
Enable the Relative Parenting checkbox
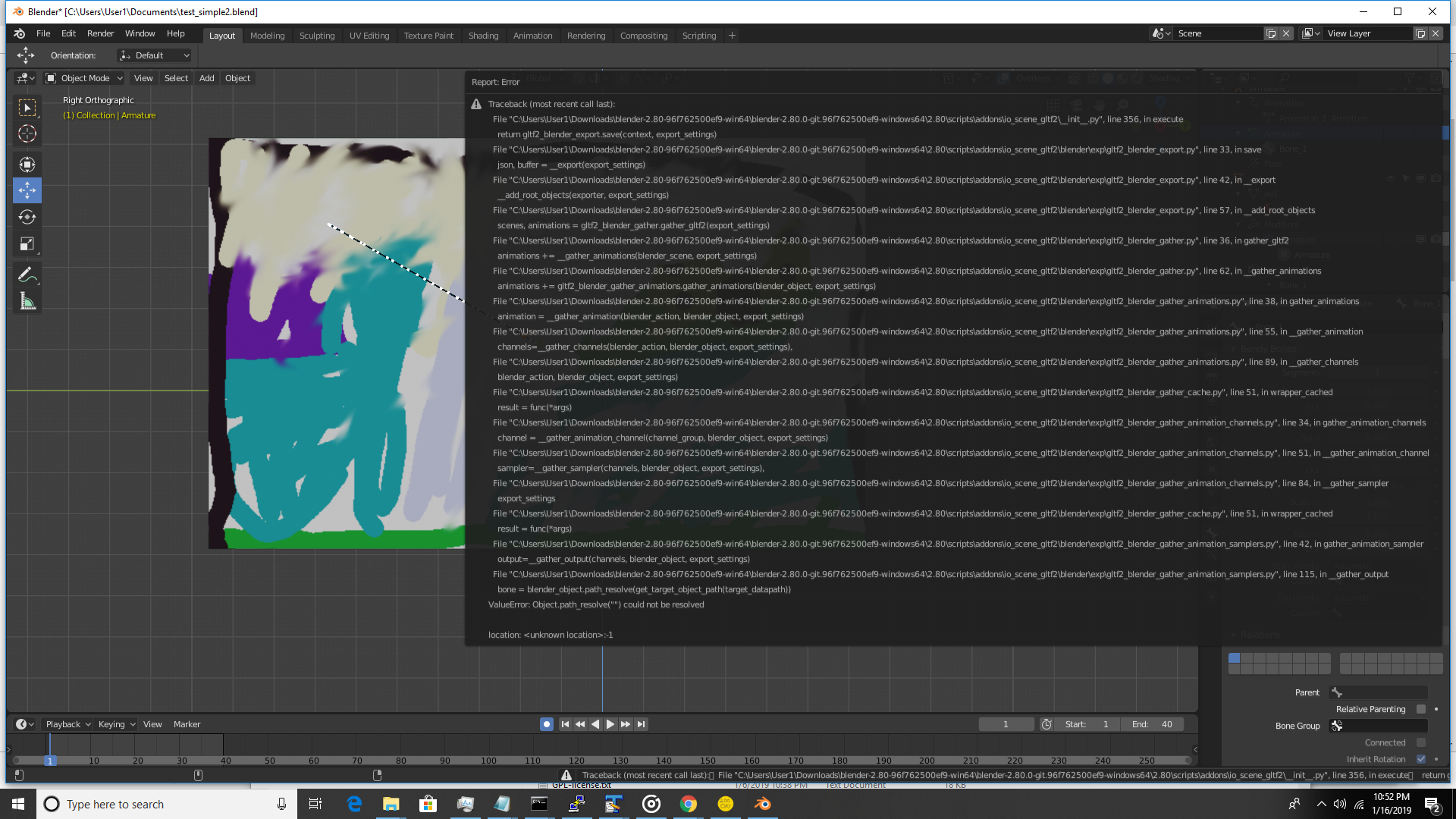point(1421,709)
